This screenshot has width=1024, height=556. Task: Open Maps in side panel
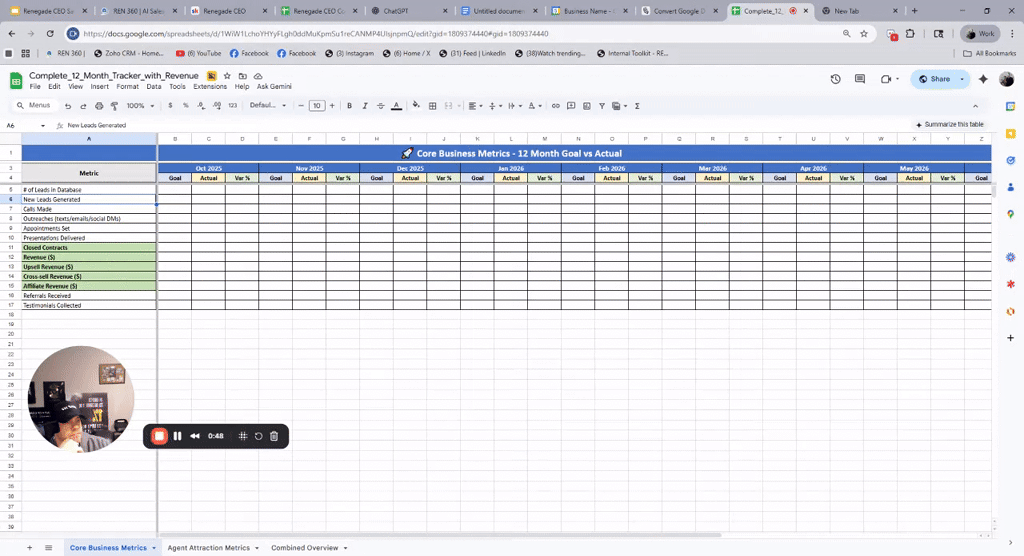tap(1010, 214)
